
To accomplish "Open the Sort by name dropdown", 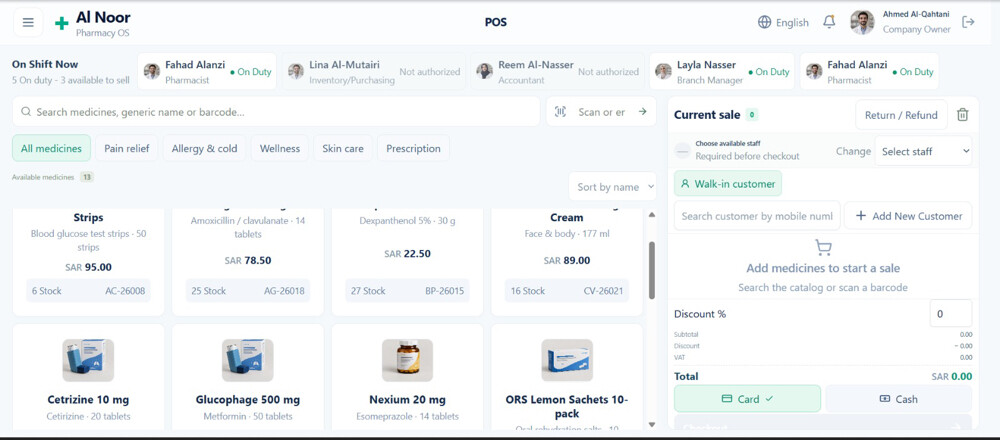I will (x=612, y=187).
